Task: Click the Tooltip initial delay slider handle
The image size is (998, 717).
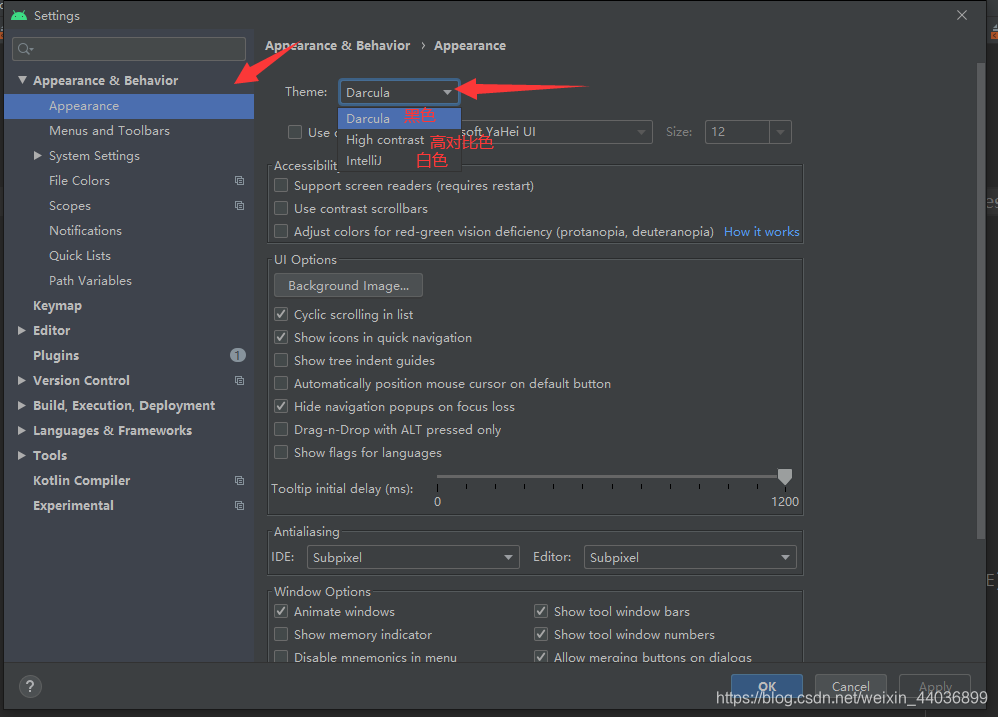Action: point(785,477)
